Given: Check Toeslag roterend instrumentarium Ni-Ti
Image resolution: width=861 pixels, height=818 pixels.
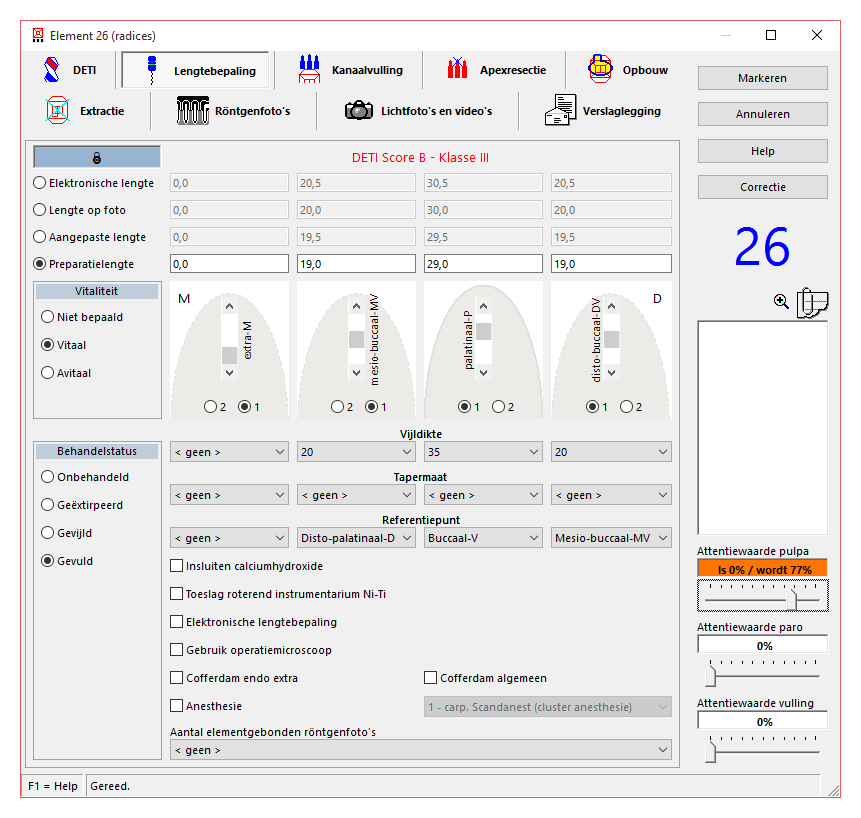Looking at the screenshot, I should (176, 593).
